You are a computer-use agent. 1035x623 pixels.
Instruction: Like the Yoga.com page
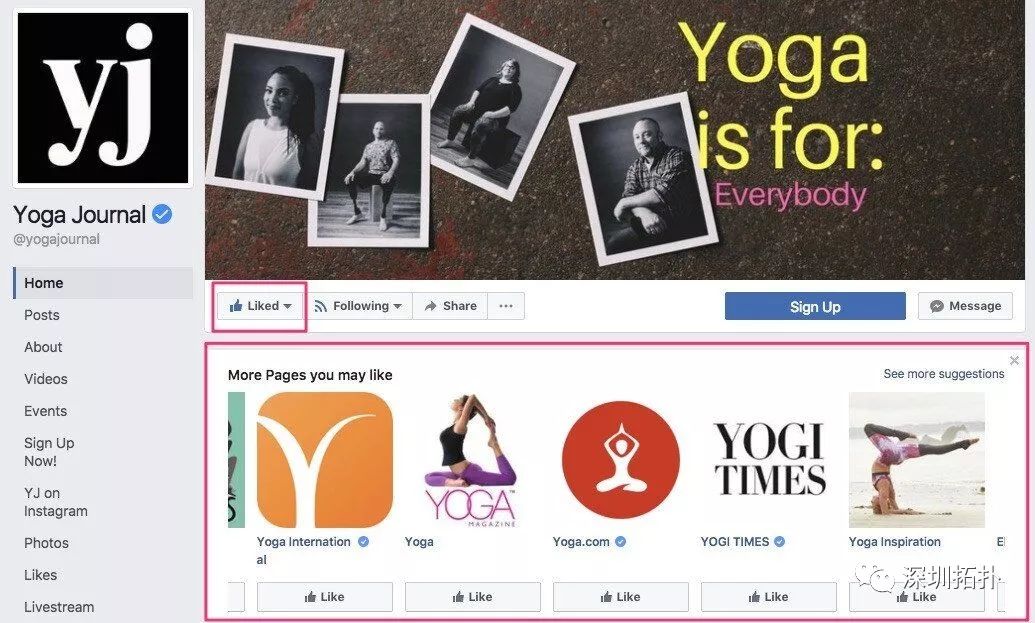tap(620, 597)
